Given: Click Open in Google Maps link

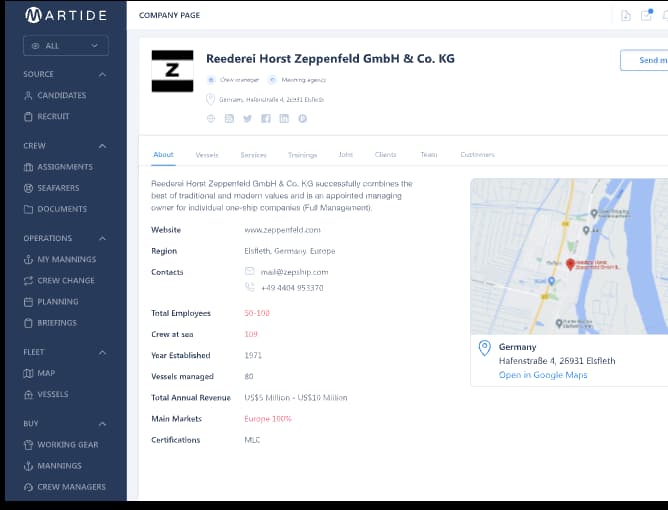Looking at the screenshot, I should (x=543, y=375).
